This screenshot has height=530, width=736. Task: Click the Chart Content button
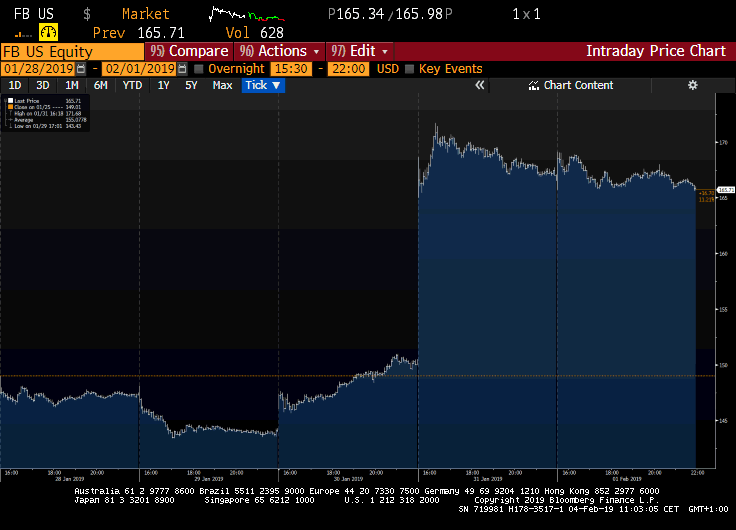pyautogui.click(x=570, y=85)
